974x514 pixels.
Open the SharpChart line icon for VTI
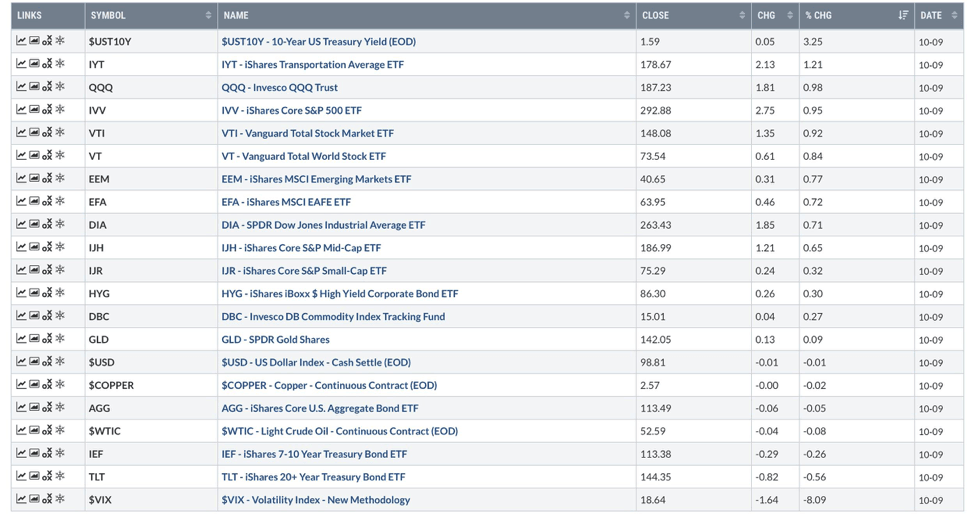pos(21,132)
